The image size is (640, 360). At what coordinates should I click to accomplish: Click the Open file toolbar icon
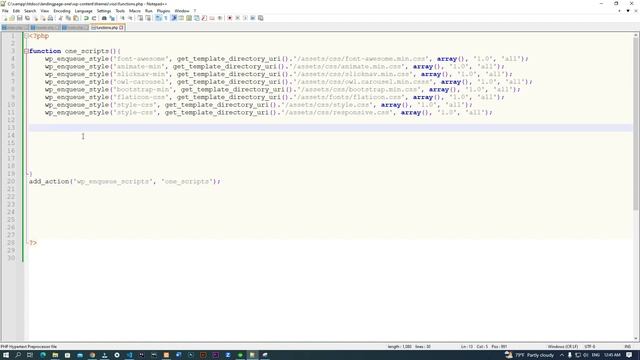point(12,18)
